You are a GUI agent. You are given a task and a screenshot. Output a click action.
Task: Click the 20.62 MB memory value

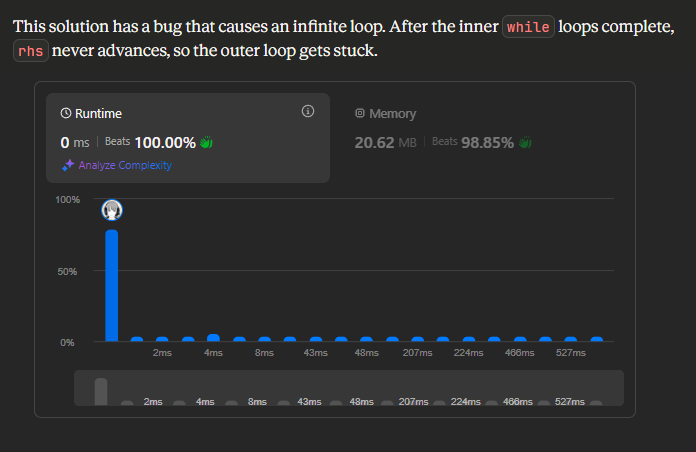385,143
